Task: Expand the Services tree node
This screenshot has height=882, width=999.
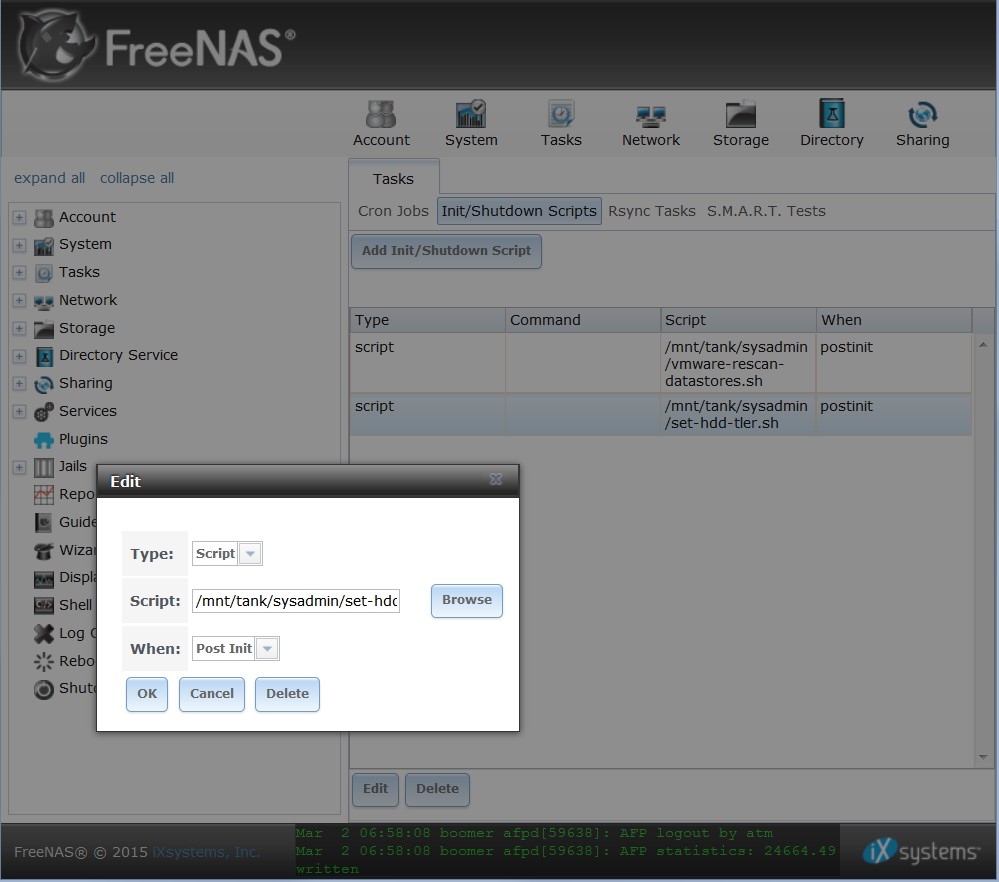Action: coord(19,411)
